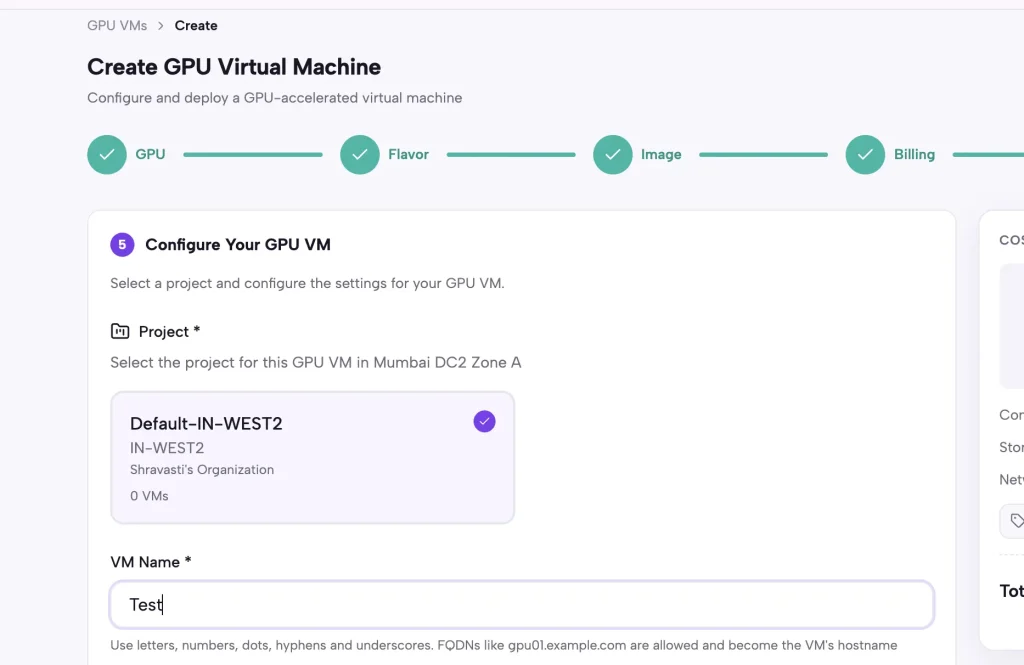Viewport: 1024px width, 665px height.
Task: Click the 'Select the project for this GPU VM' description
Action: click(315, 363)
